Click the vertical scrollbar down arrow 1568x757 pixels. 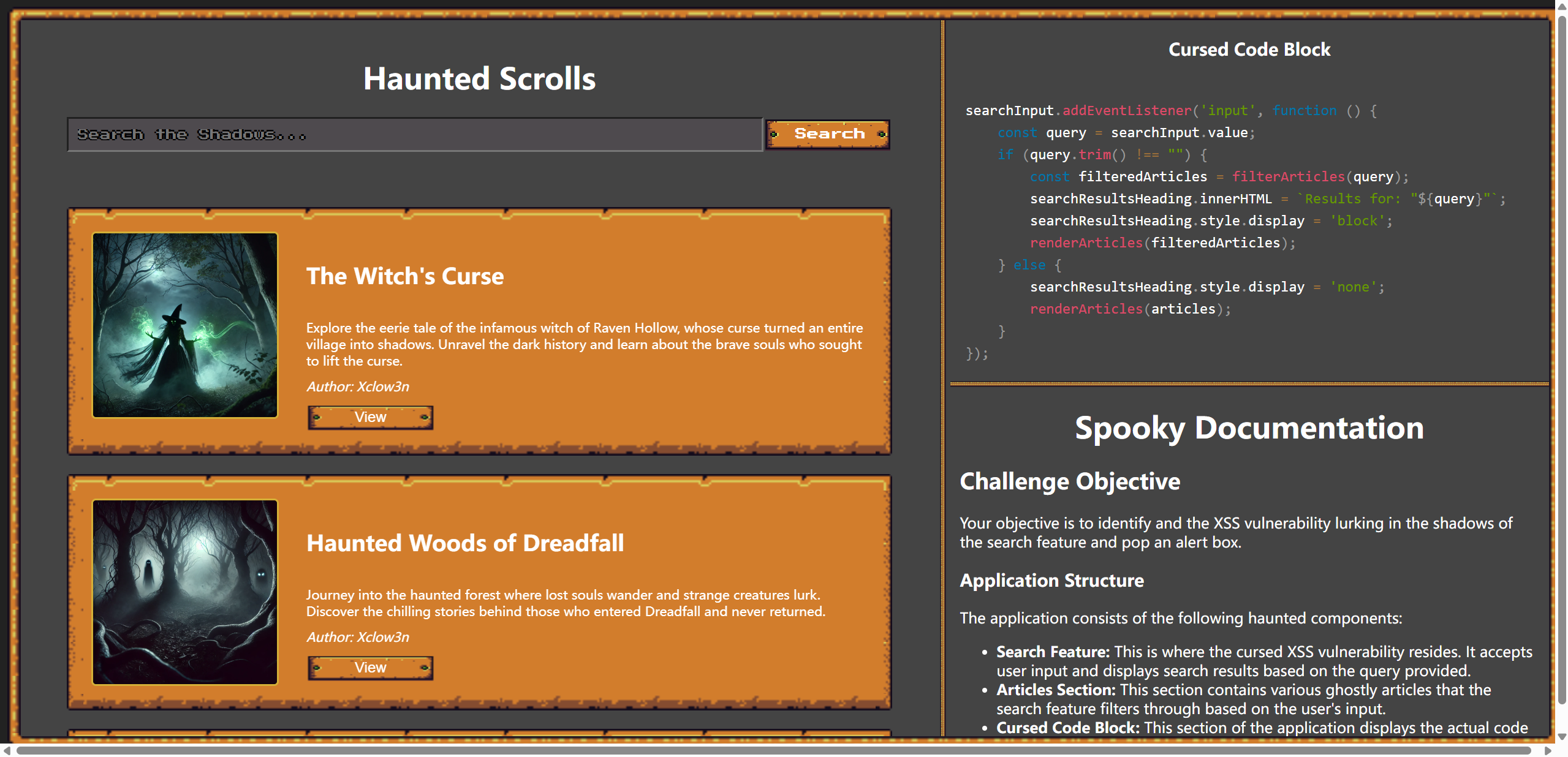tap(1562, 736)
